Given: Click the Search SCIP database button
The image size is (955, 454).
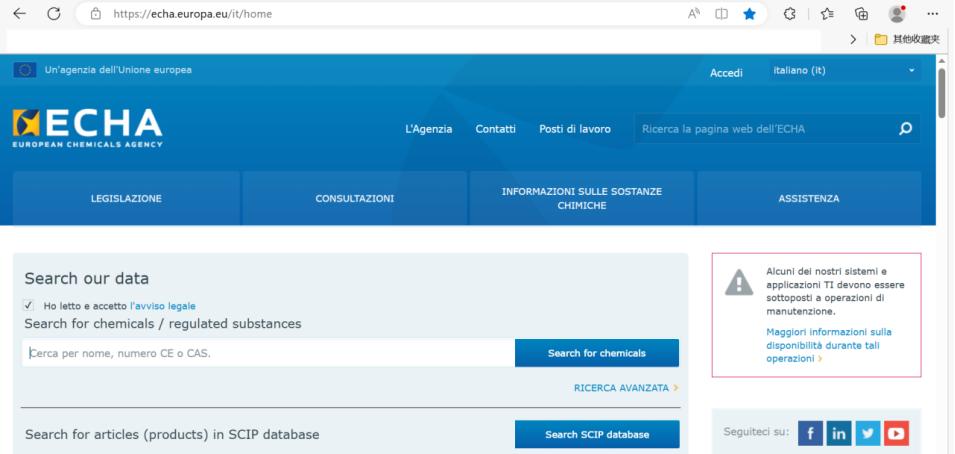Looking at the screenshot, I should click(x=597, y=434).
